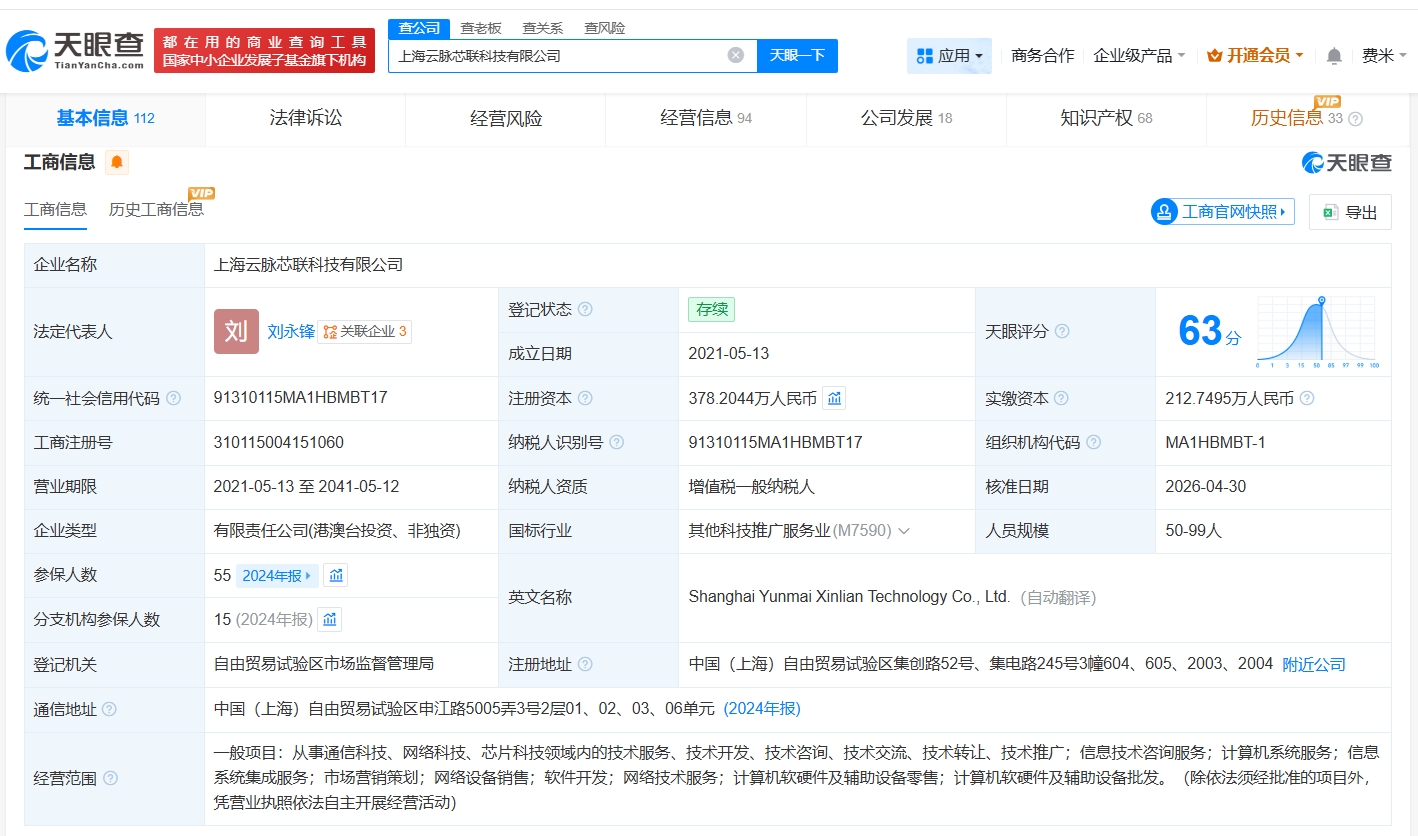Click the help icon next to 通信地址
Screen dimensions: 1418x836
pos(109,709)
